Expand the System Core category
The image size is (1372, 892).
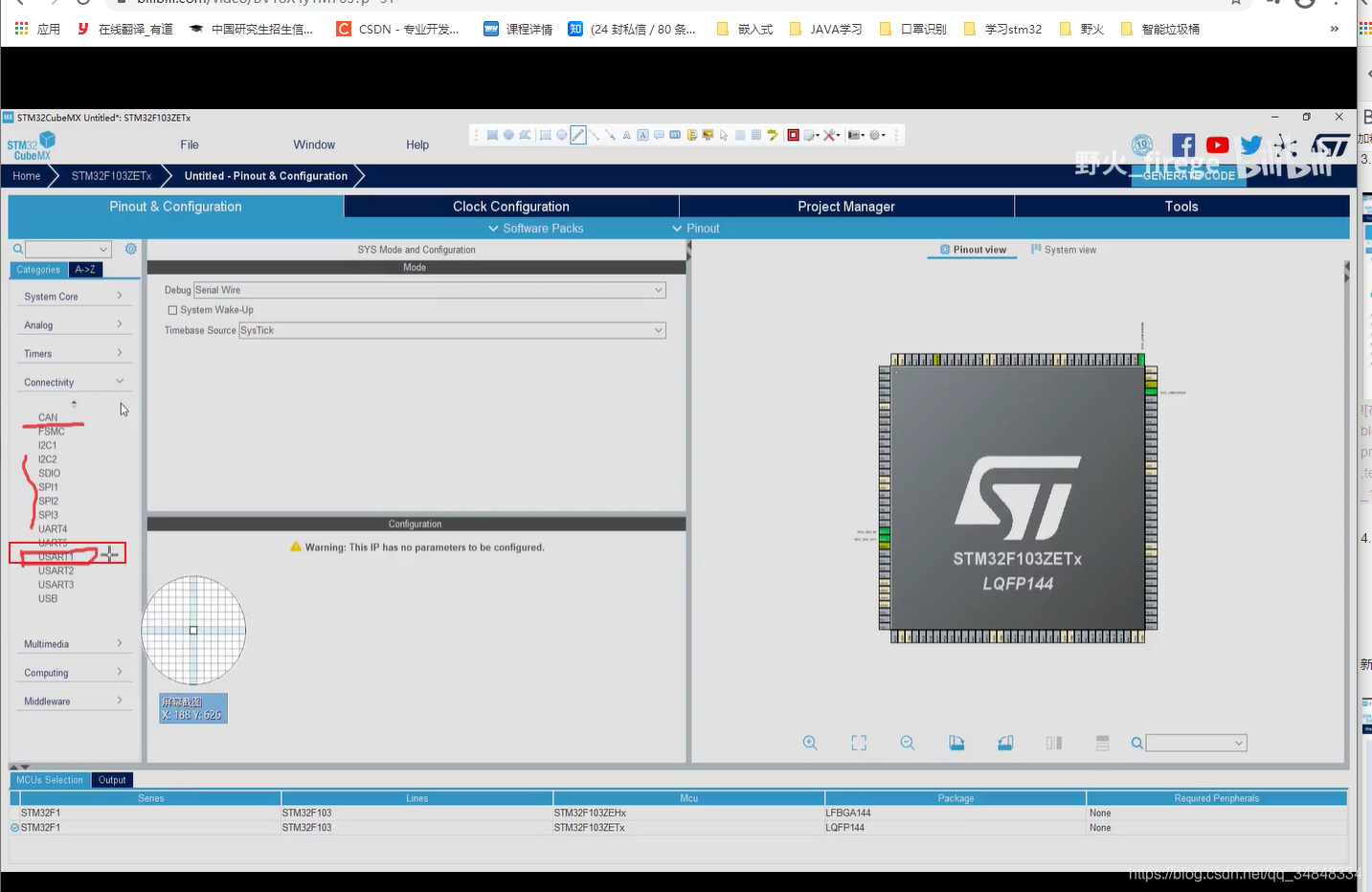pyautogui.click(x=74, y=297)
